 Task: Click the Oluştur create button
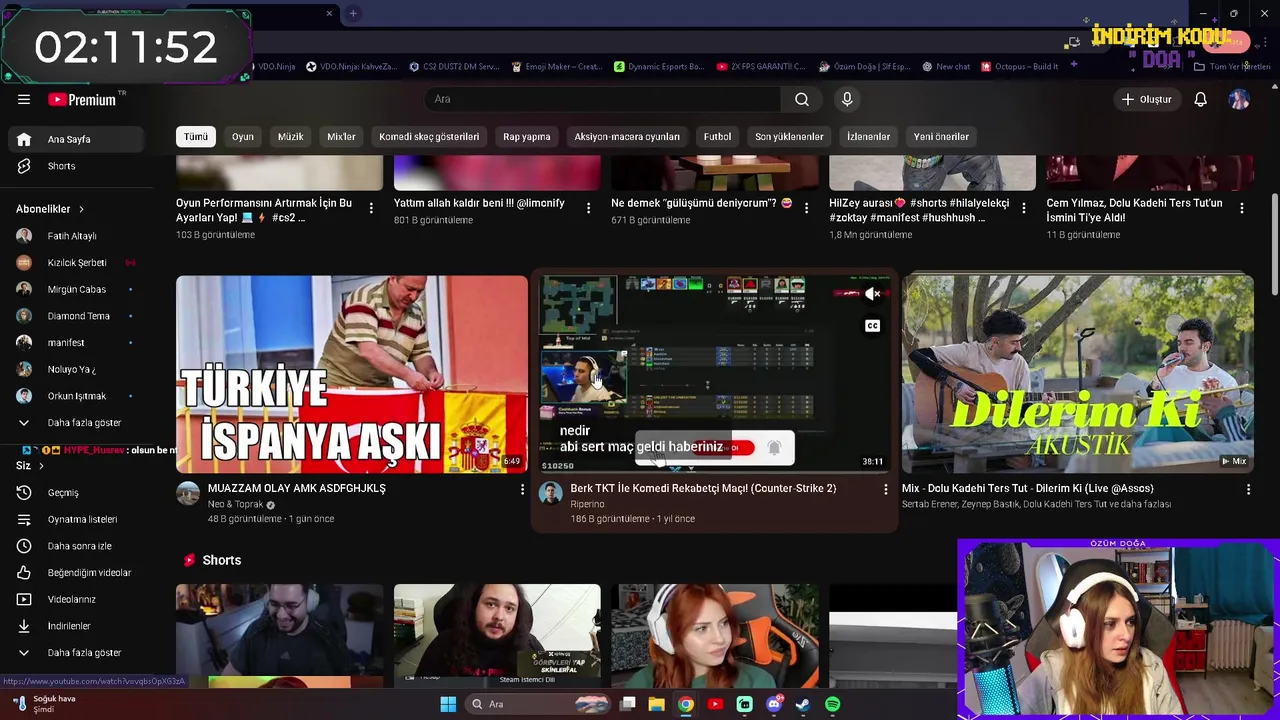(x=1146, y=99)
